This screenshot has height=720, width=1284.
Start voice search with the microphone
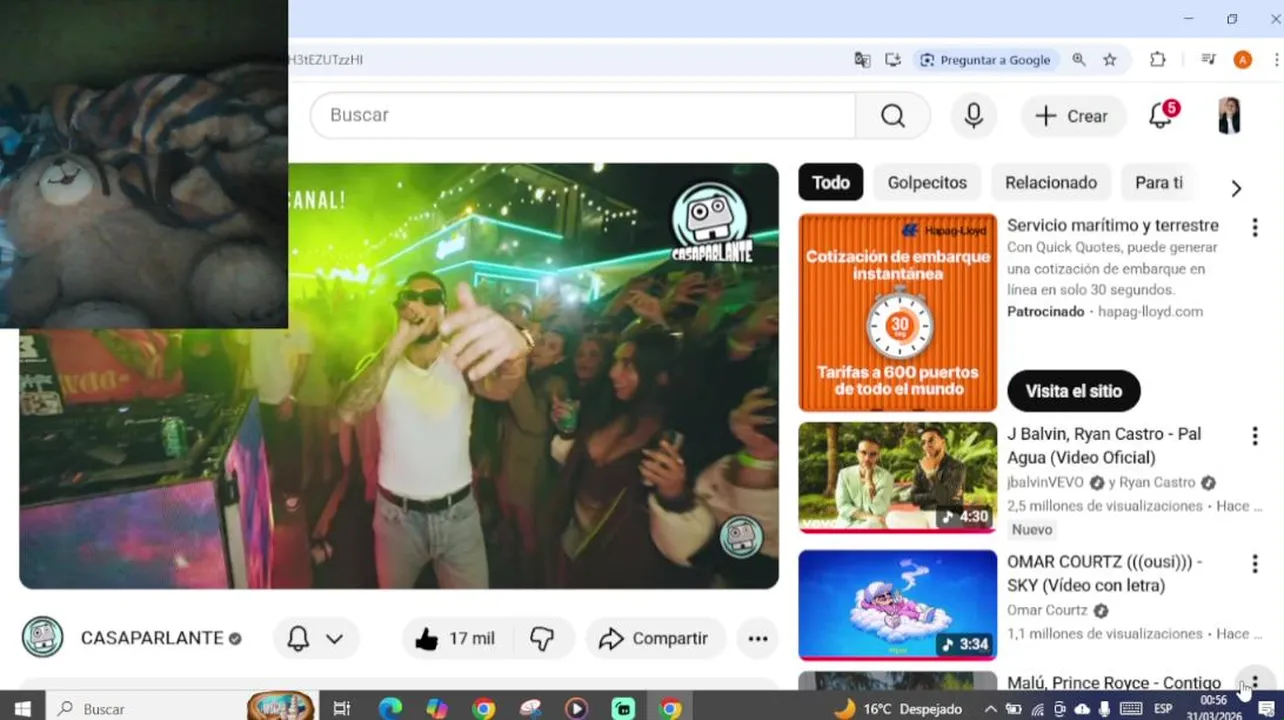tap(973, 116)
